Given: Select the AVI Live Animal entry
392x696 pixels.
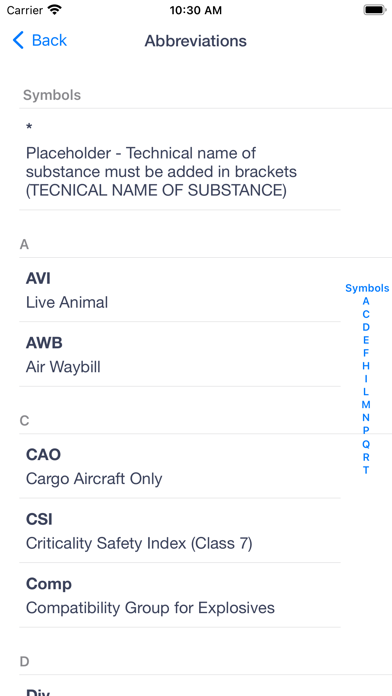Looking at the screenshot, I should coord(180,290).
